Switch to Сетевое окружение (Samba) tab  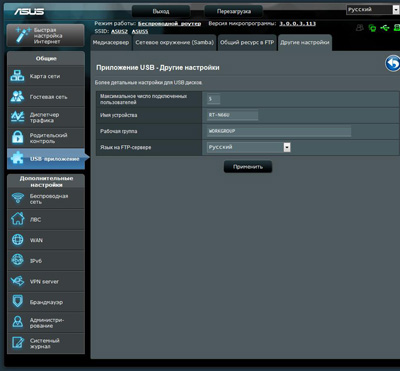(x=175, y=43)
